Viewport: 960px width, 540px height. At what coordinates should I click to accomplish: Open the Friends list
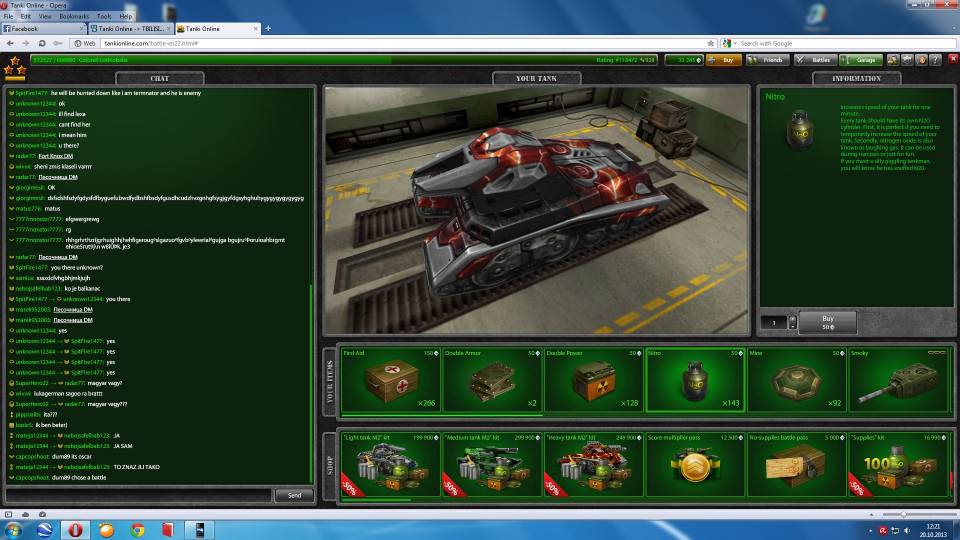coord(768,60)
